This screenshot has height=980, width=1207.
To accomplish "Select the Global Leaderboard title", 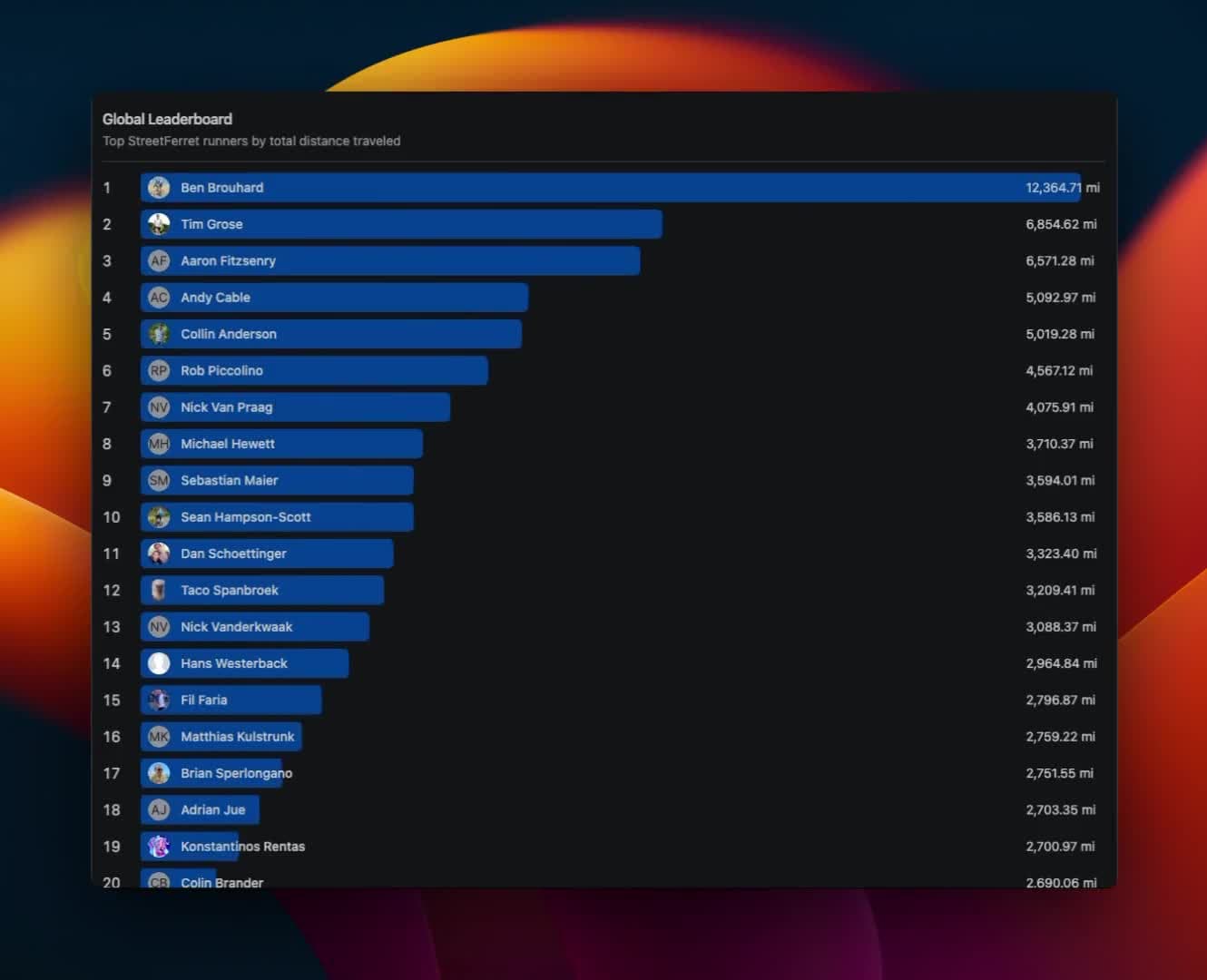I will tap(167, 119).
